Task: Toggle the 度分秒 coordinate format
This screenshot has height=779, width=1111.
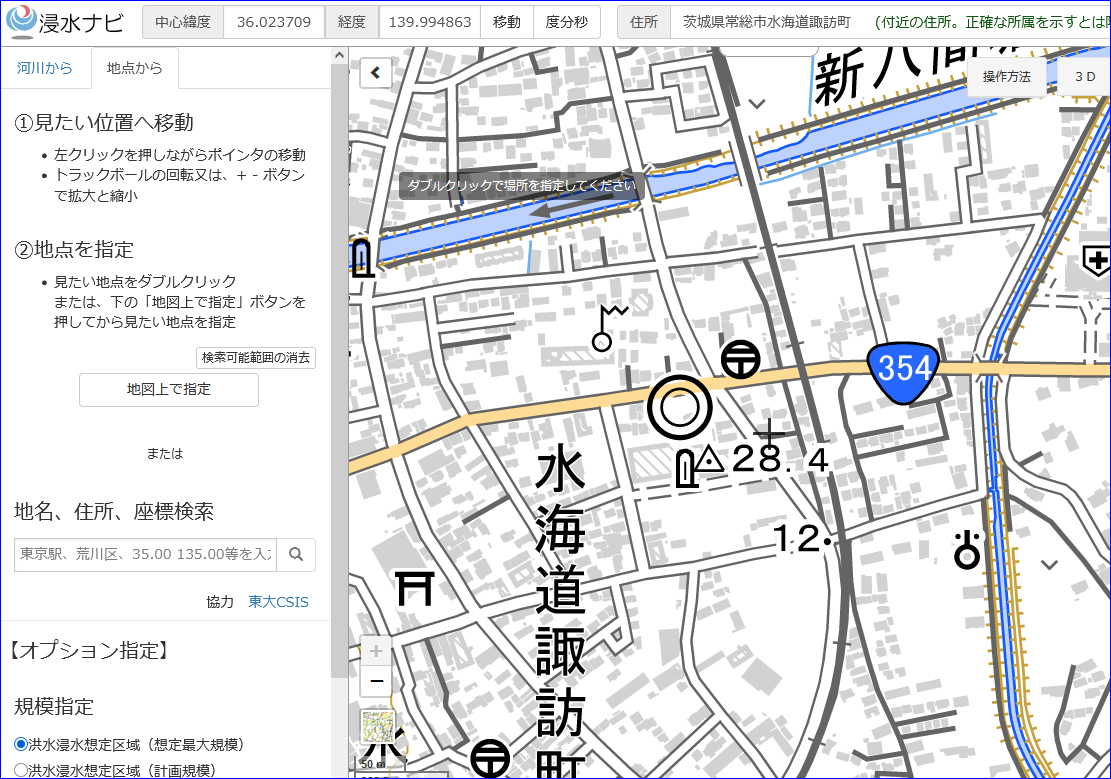Action: click(566, 22)
